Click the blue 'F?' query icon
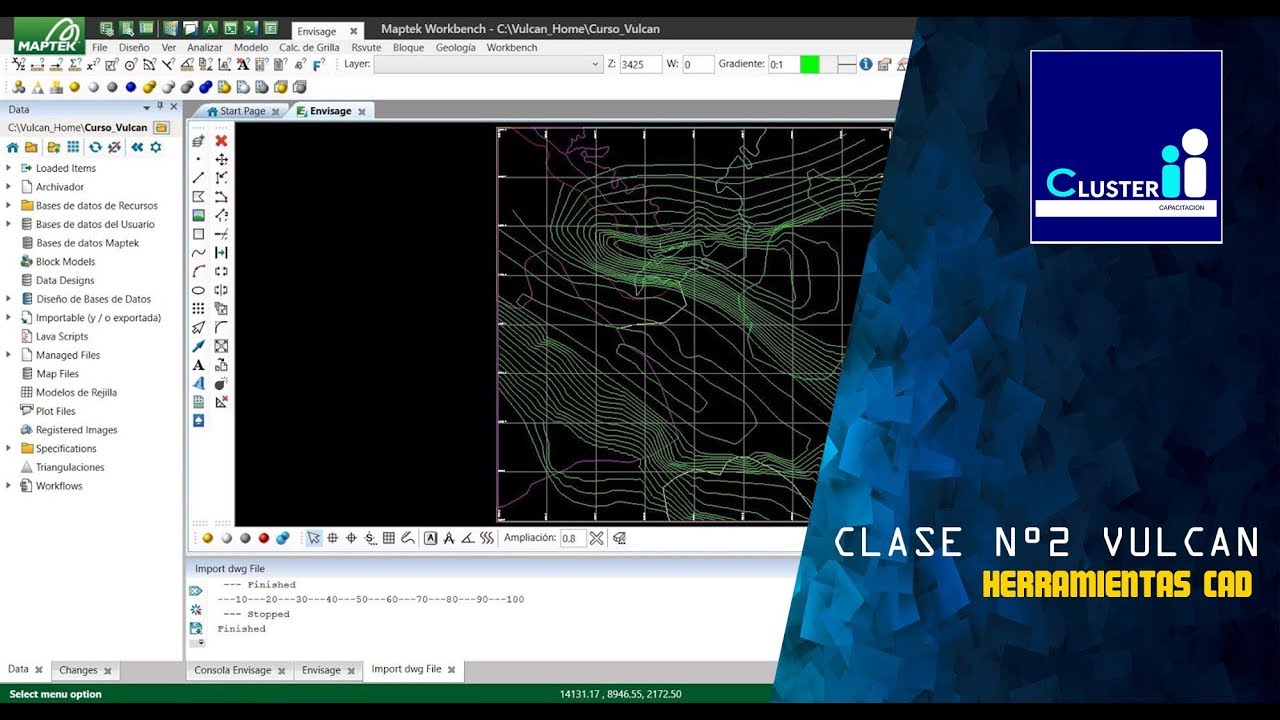Viewport: 1280px width, 720px height. pos(318,64)
